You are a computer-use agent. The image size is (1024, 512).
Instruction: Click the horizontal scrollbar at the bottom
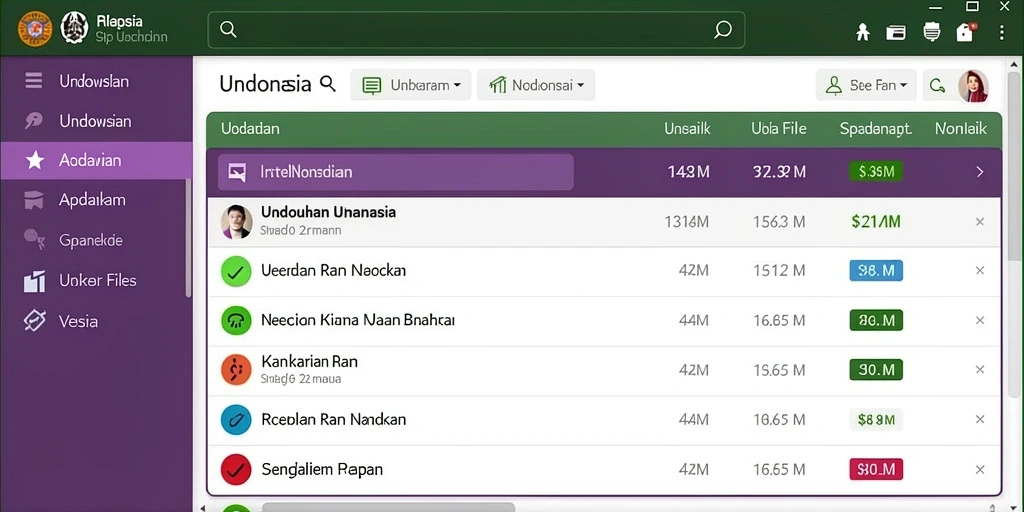388,507
